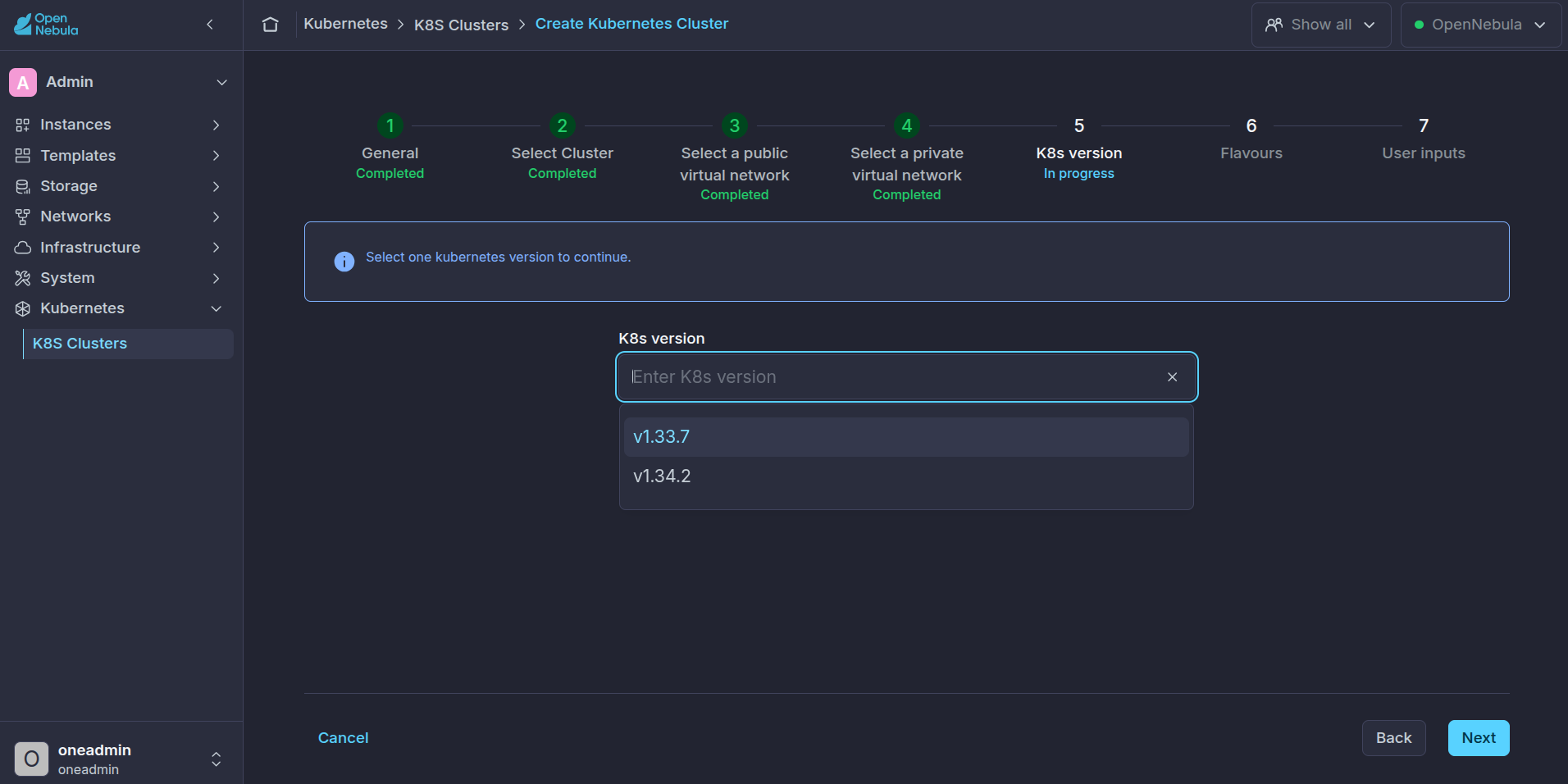This screenshot has height=784, width=1568.
Task: Click the General step label
Action: click(x=390, y=153)
